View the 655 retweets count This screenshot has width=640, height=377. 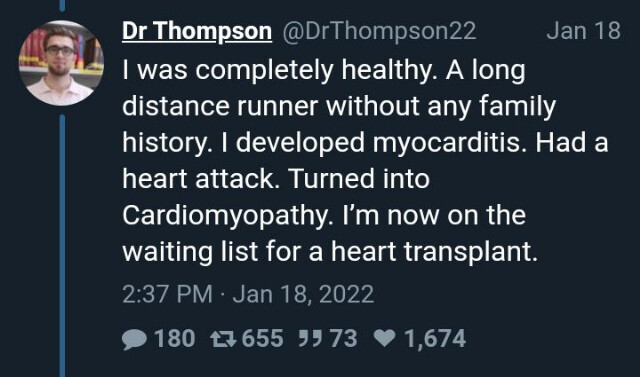[262, 339]
